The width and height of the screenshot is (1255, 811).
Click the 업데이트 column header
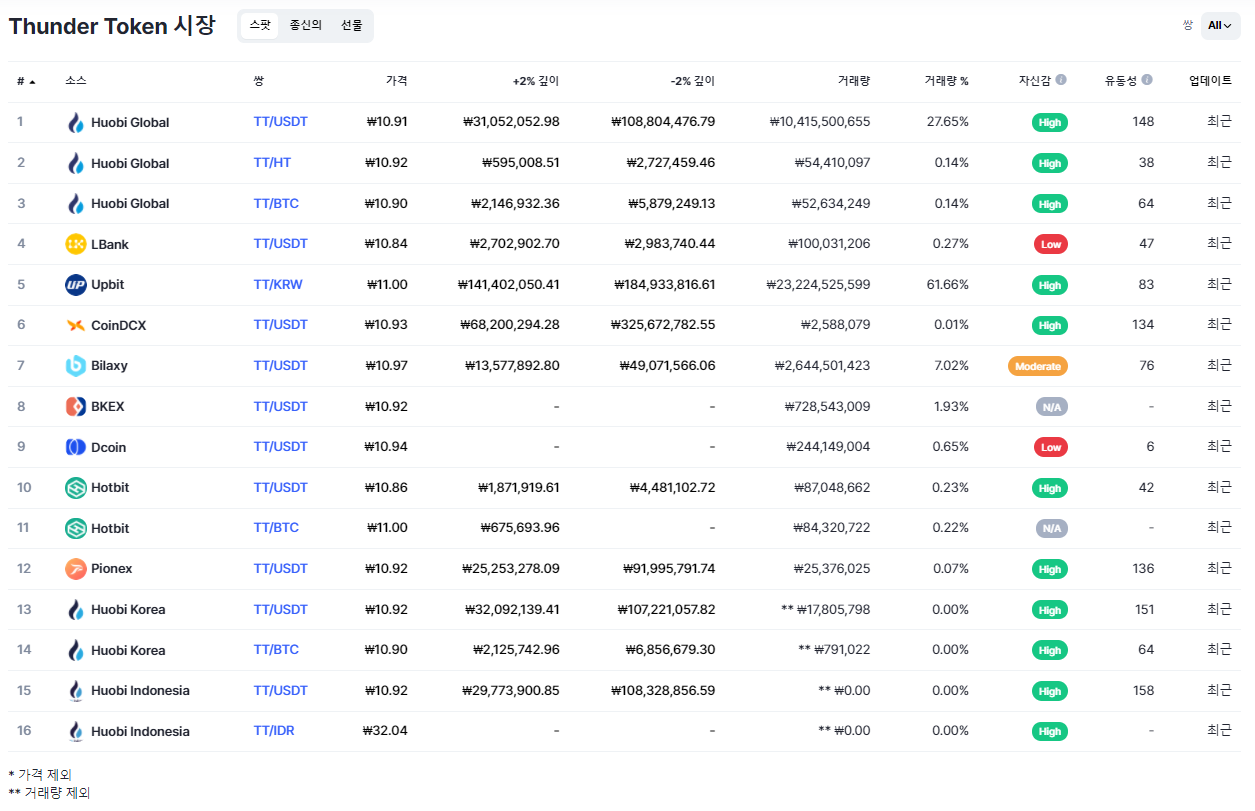[1210, 81]
